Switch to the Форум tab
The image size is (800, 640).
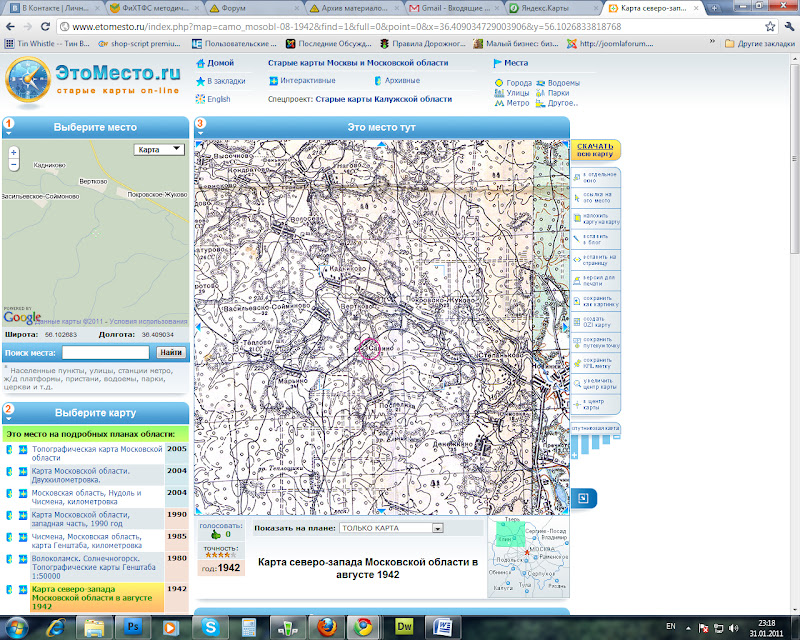click(255, 8)
